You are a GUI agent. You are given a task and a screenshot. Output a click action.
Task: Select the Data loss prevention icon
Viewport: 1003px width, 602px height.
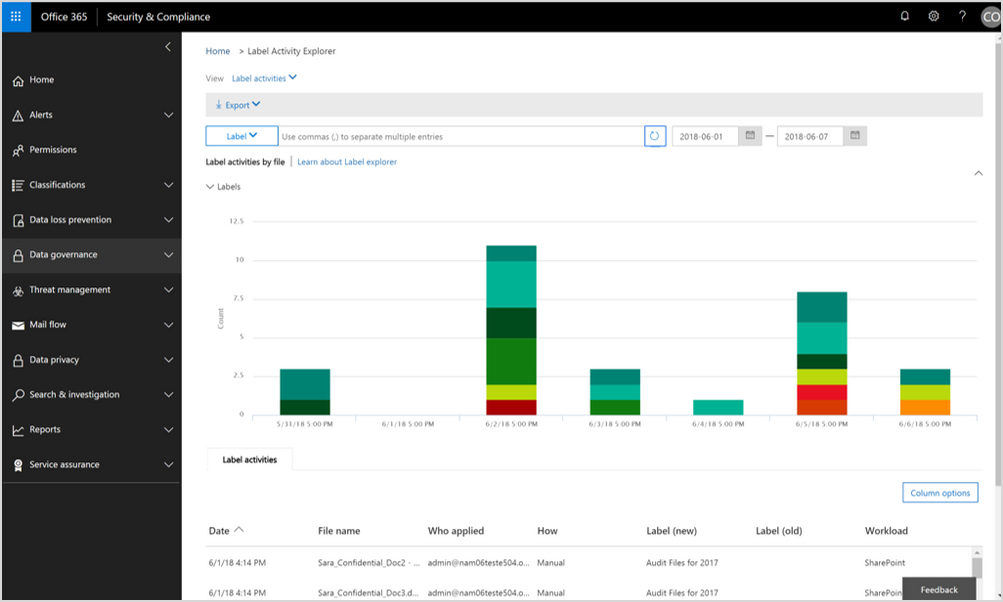[x=17, y=219]
